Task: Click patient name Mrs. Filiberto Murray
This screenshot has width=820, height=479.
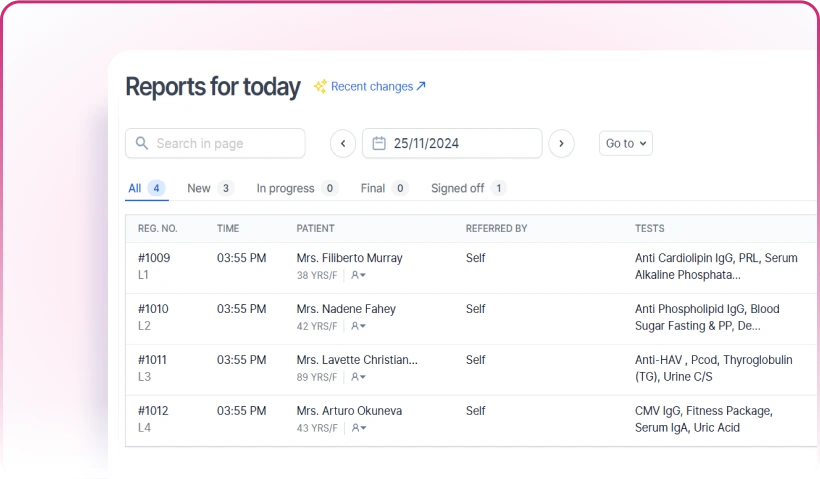Action: pyautogui.click(x=349, y=258)
